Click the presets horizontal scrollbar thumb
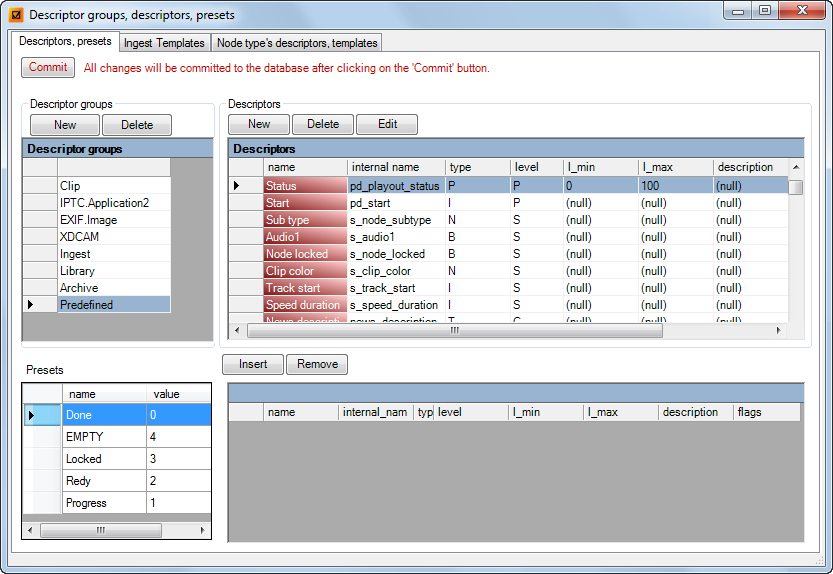The height and width of the screenshot is (574, 833). (x=101, y=530)
